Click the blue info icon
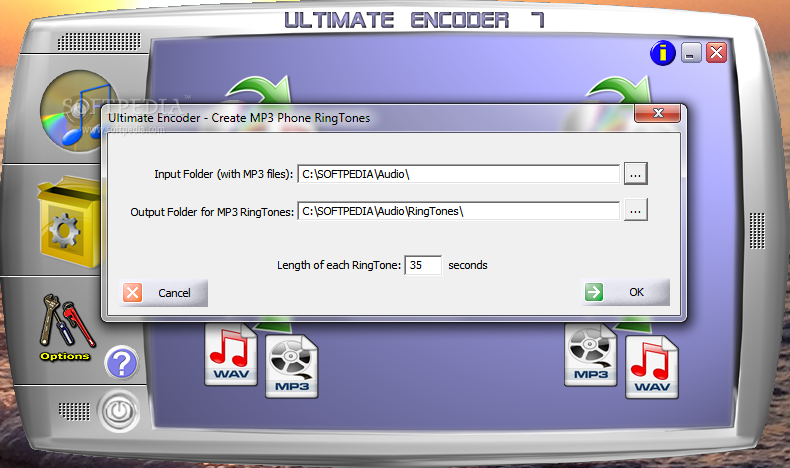This screenshot has height=468, width=790. [x=663, y=52]
